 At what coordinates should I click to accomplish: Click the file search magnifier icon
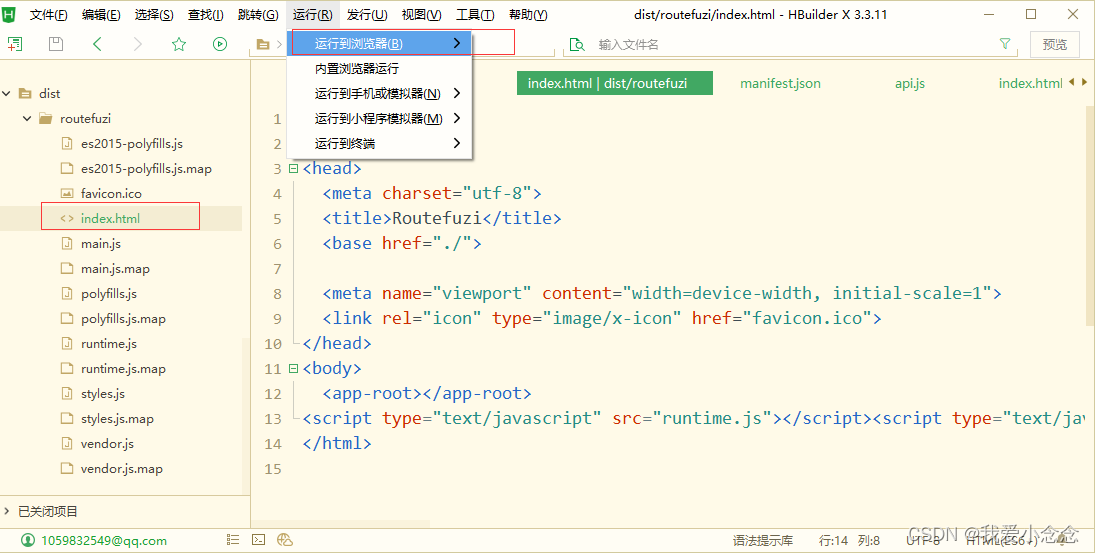577,45
